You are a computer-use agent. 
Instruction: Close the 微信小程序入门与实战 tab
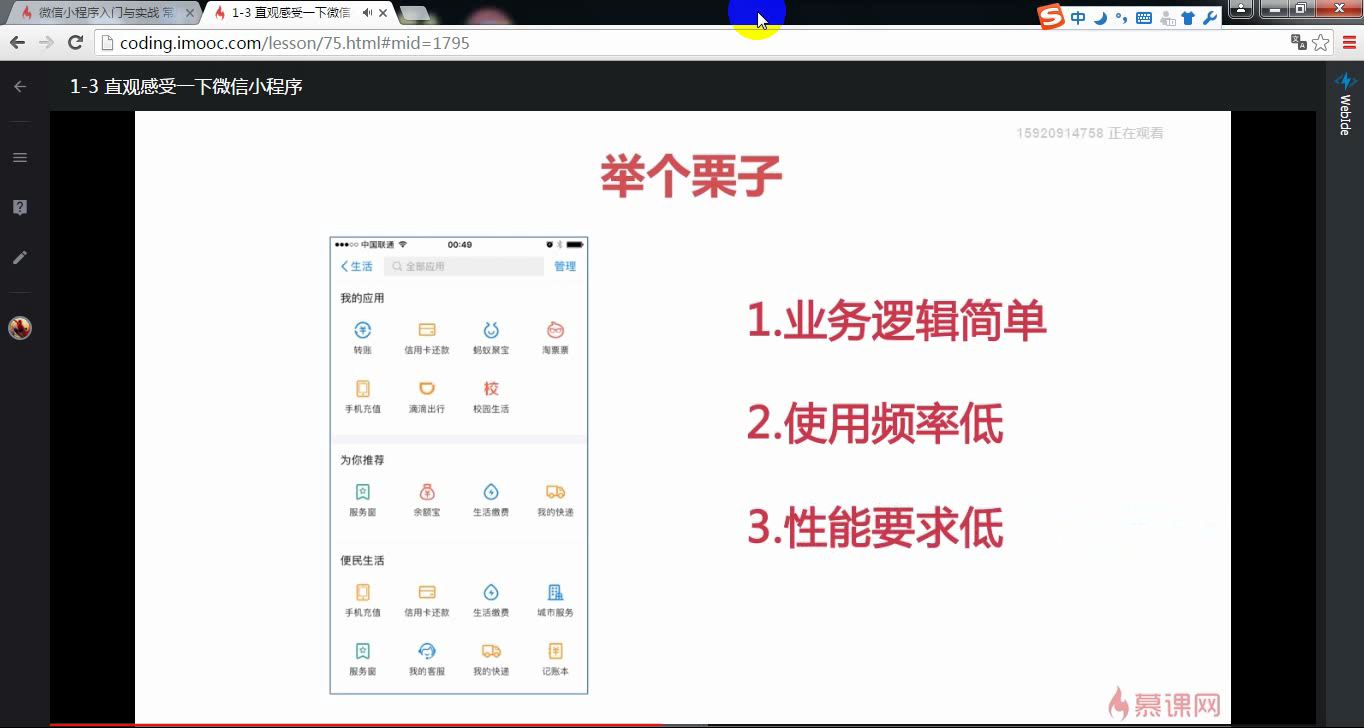pyautogui.click(x=190, y=13)
